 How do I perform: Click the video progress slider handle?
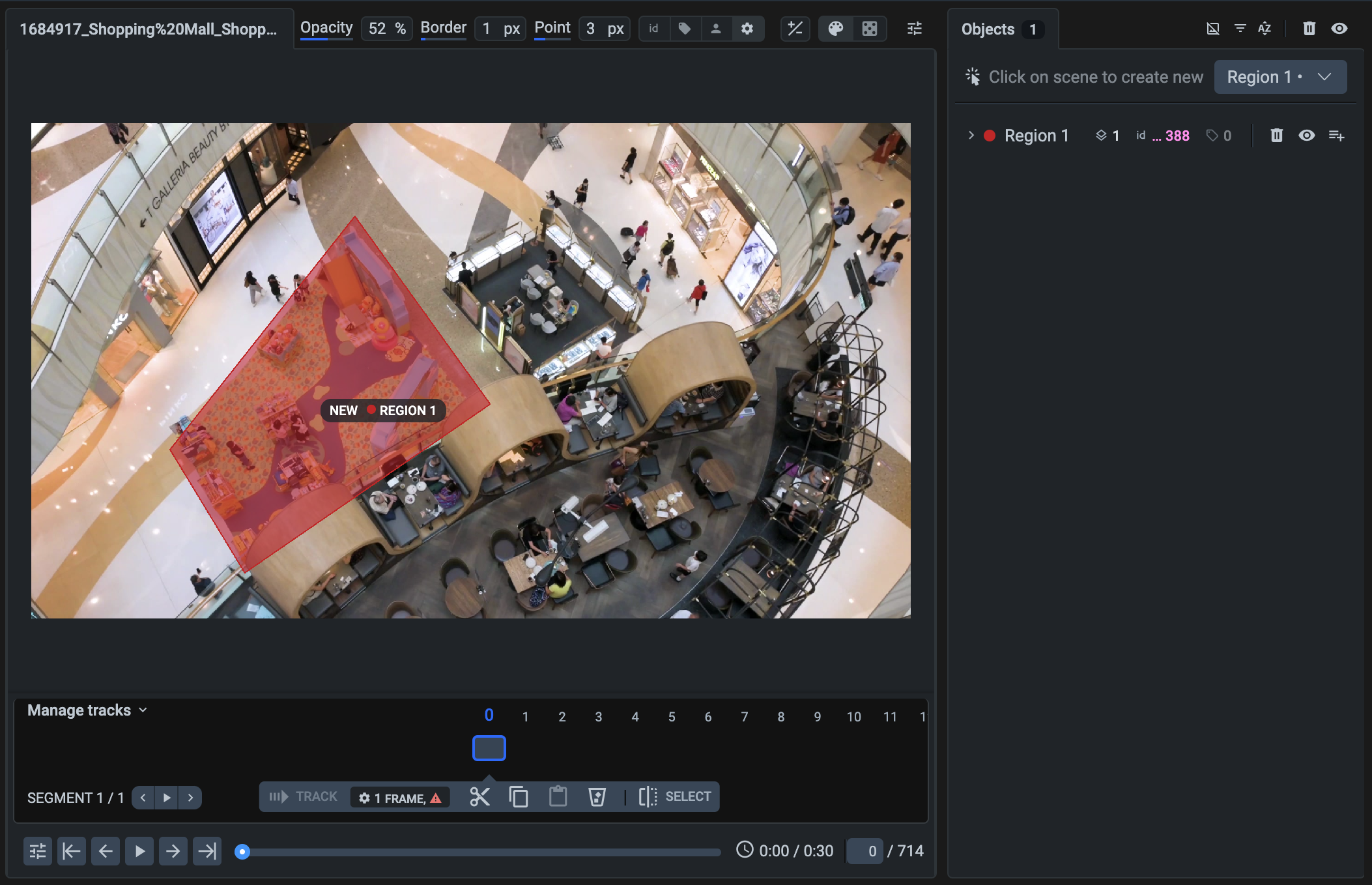(242, 852)
